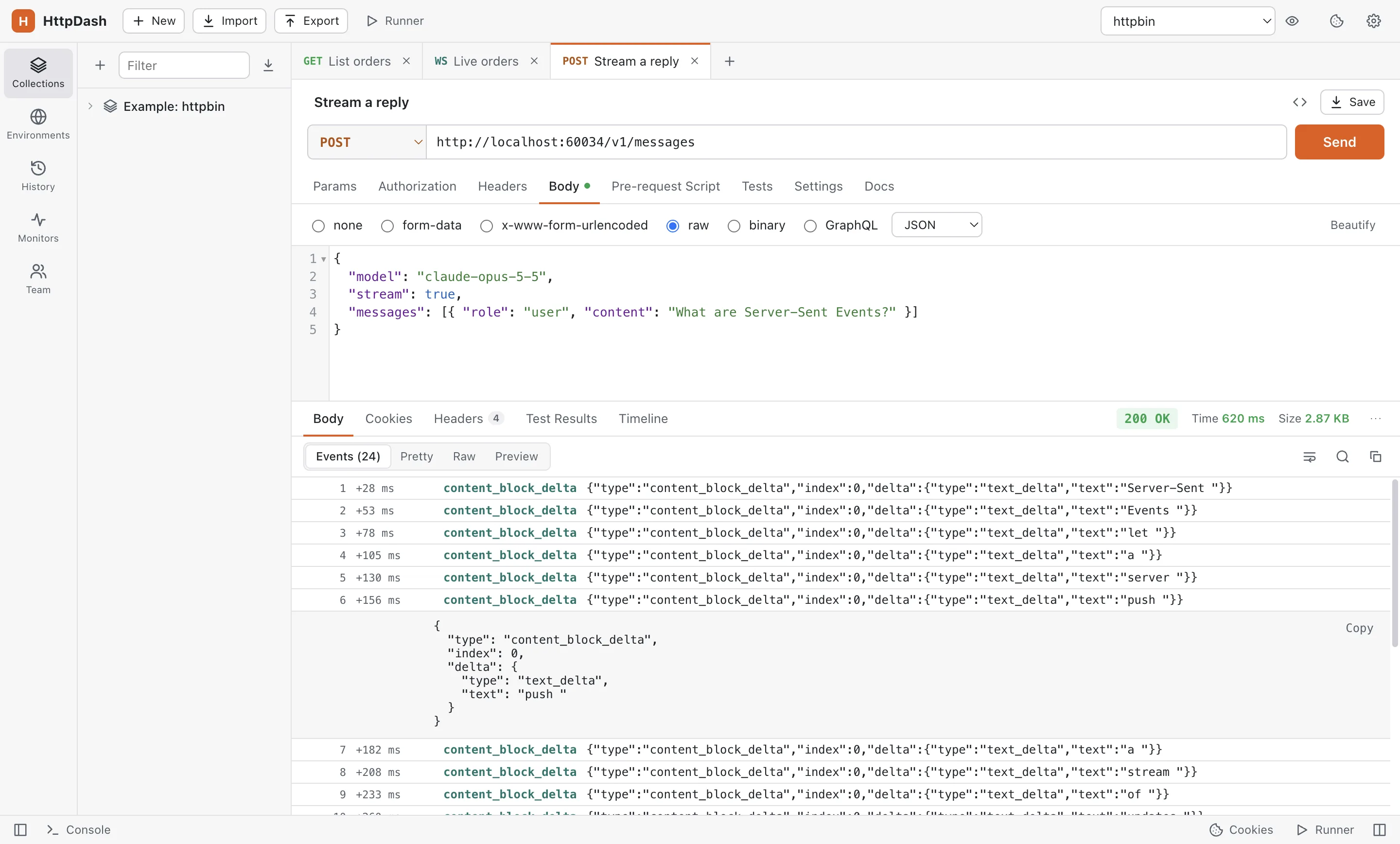Expand the Example: httpbin collection

(90, 106)
